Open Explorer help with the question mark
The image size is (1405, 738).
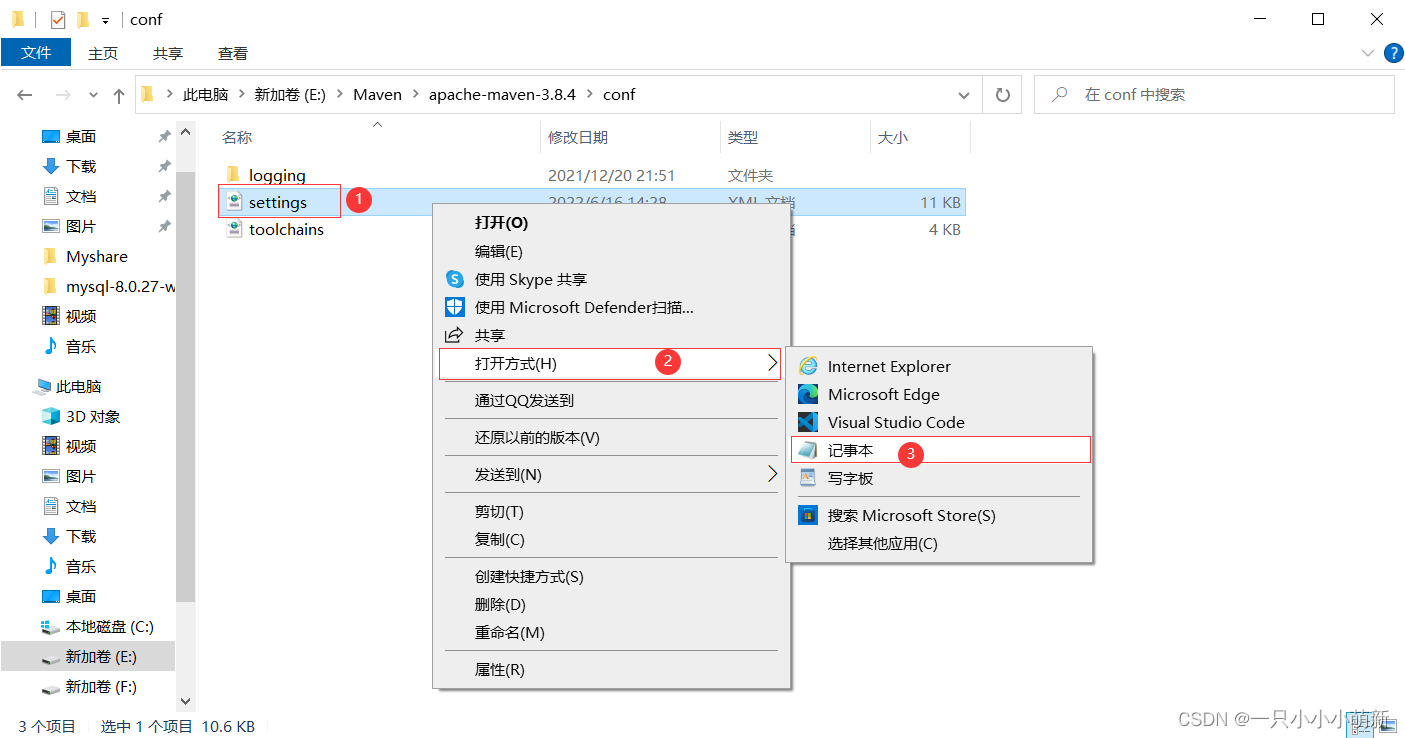point(1394,53)
